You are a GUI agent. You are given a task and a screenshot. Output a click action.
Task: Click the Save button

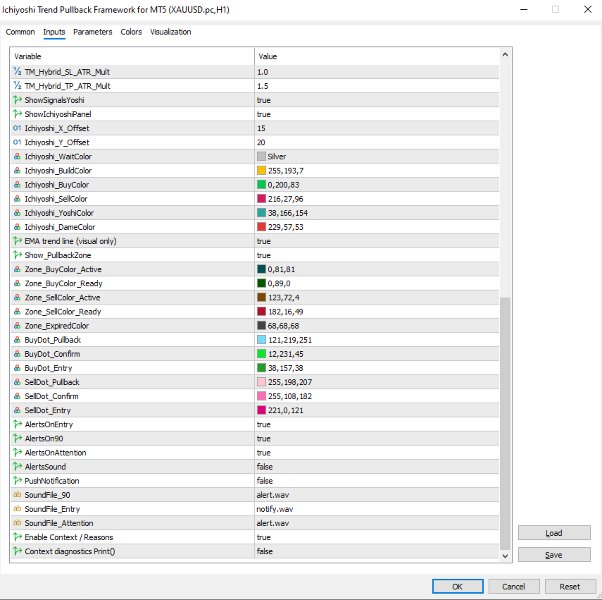554,555
